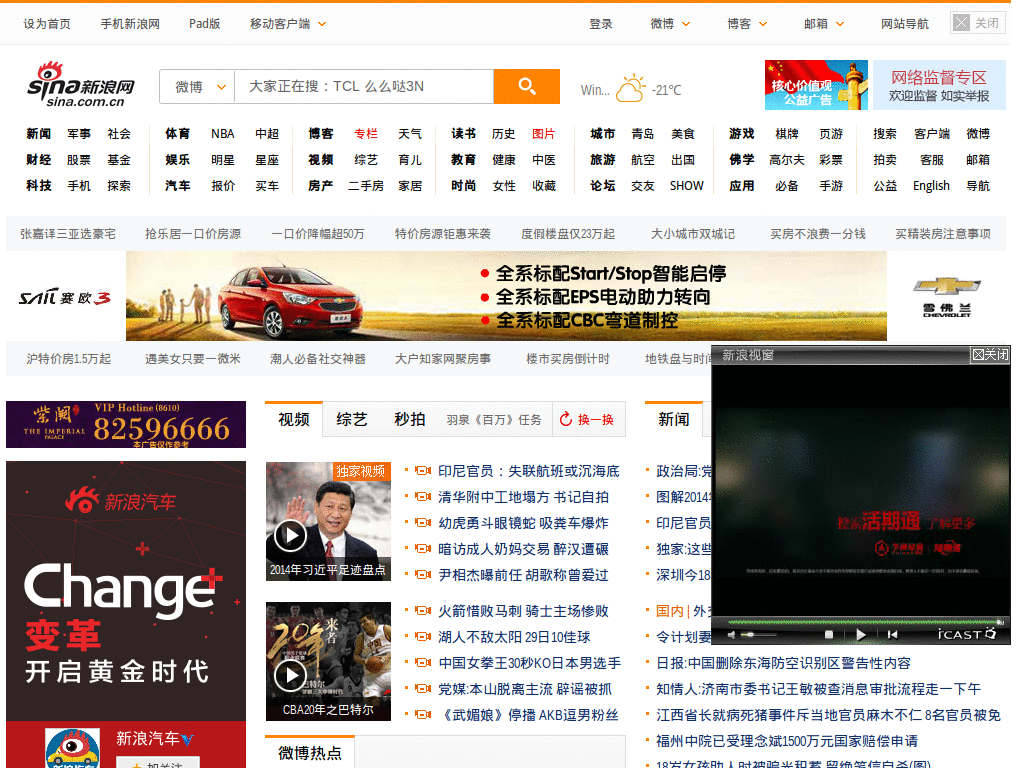The height and width of the screenshot is (768, 1024).
Task: Close the top bar with the 关闭 button
Action: coord(978,24)
